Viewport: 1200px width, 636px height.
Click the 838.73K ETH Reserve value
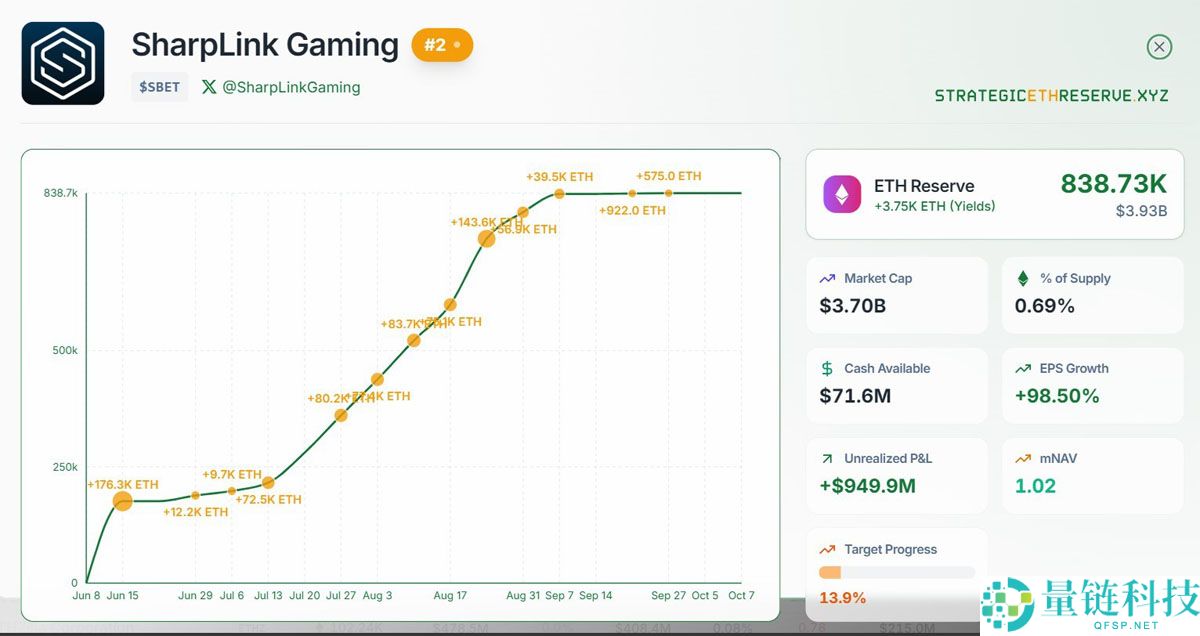pyautogui.click(x=1113, y=184)
